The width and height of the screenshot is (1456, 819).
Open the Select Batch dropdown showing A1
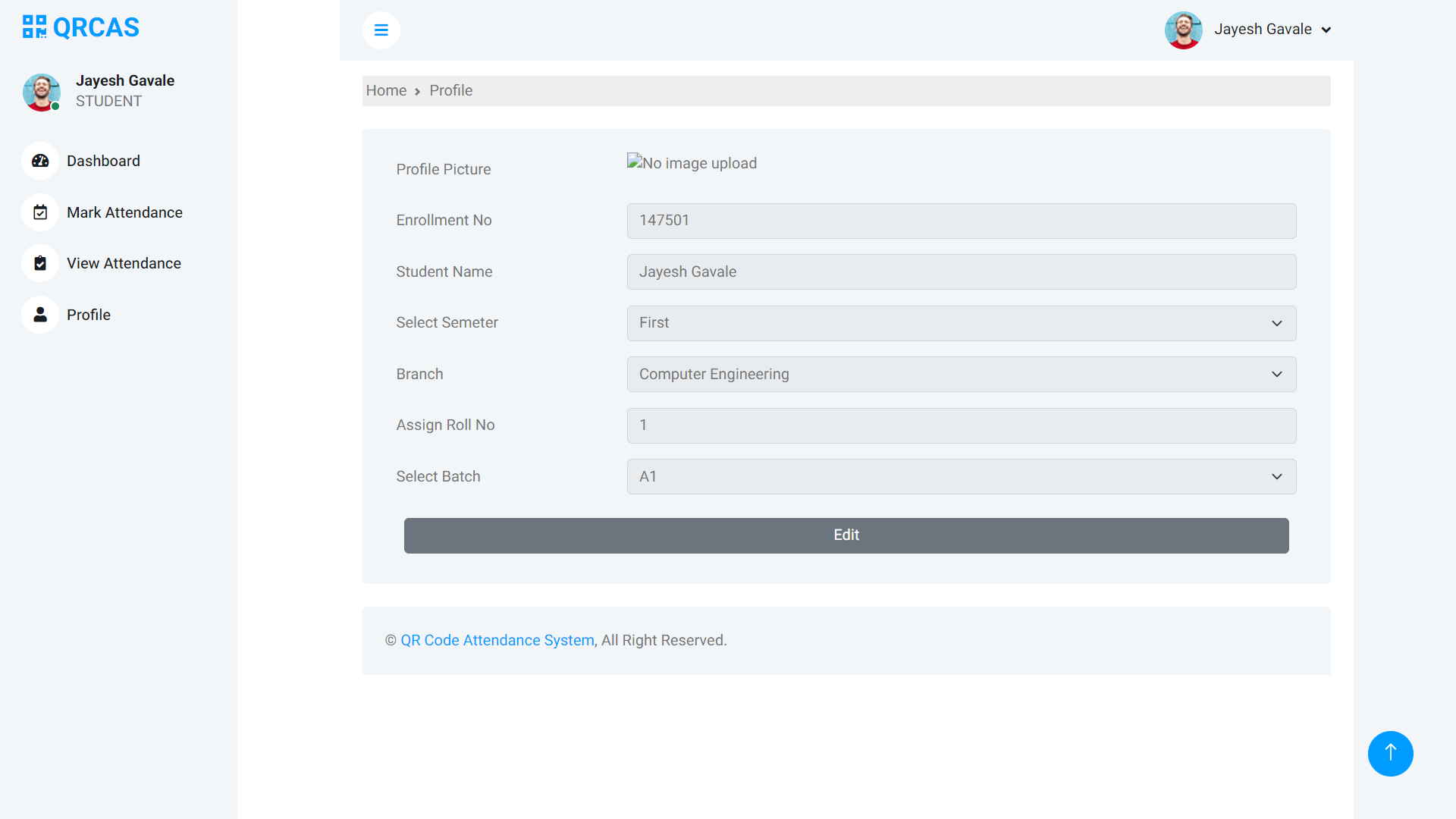(962, 476)
